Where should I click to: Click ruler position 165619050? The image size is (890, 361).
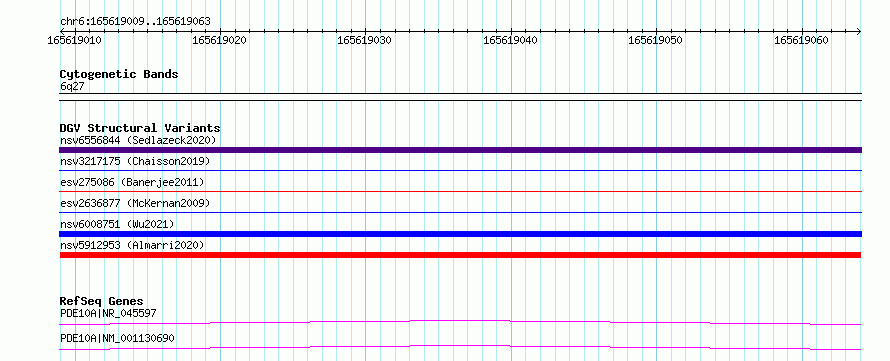coord(656,41)
